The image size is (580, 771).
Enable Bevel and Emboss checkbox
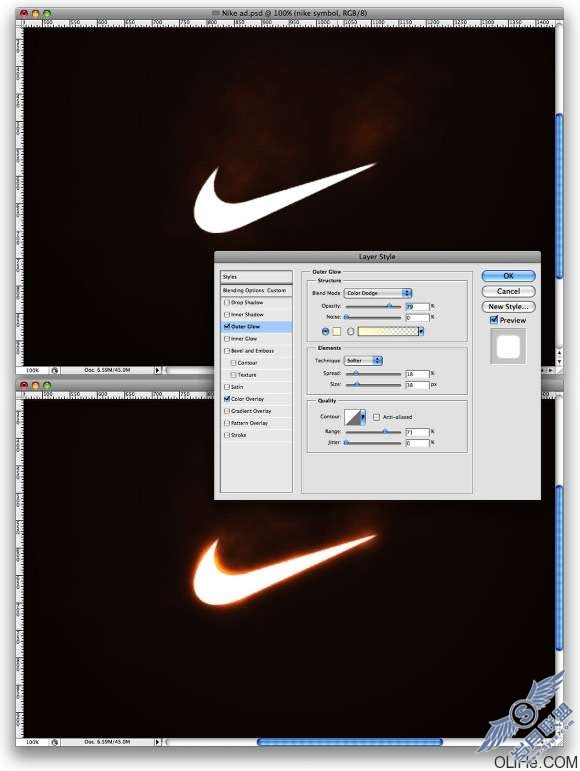(227, 351)
